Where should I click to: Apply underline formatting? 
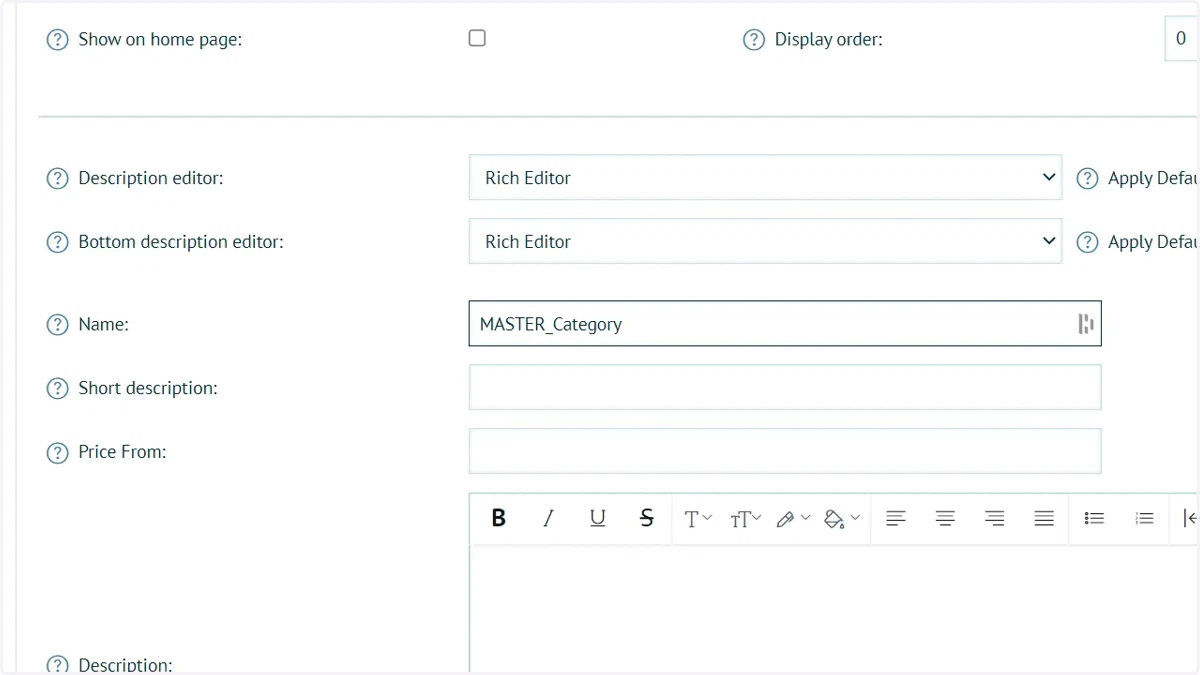pos(597,518)
